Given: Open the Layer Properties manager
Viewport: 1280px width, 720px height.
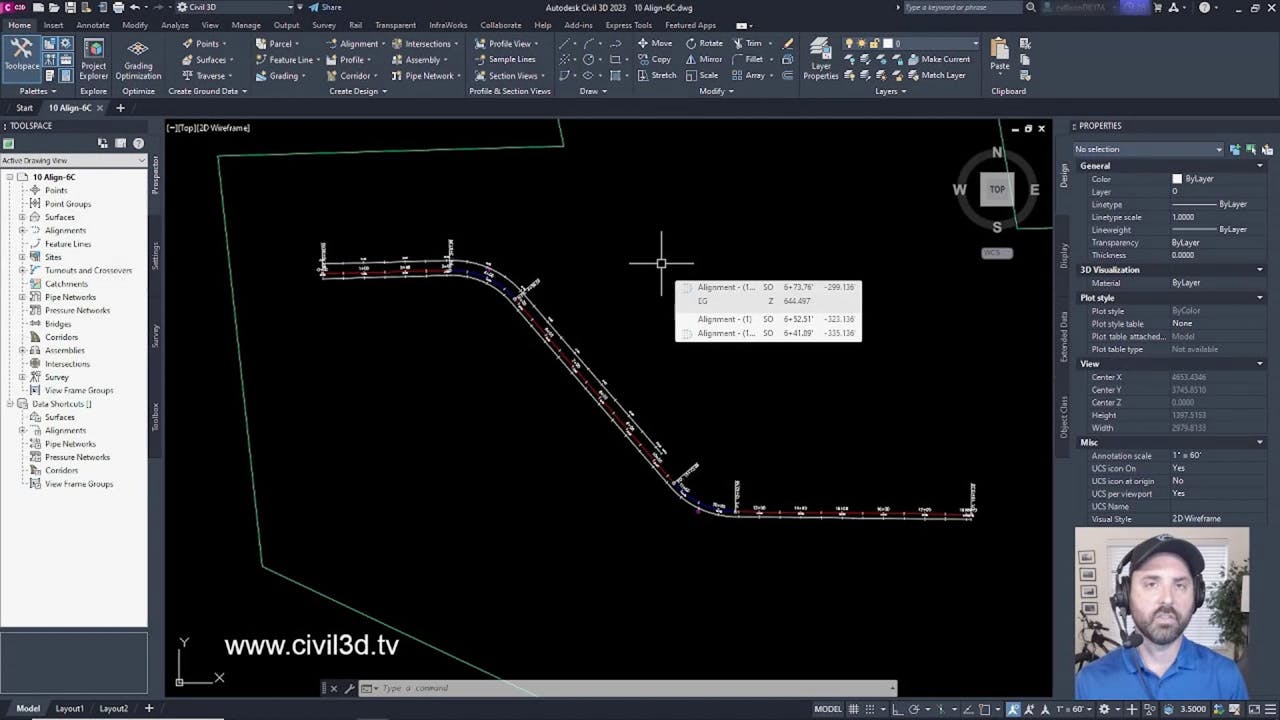Looking at the screenshot, I should pos(820,59).
